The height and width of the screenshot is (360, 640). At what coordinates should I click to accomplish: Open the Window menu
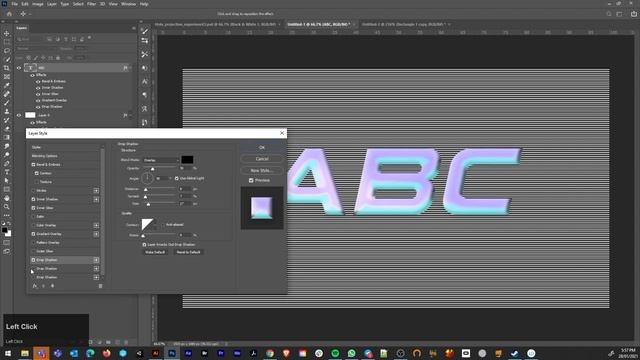[x=128, y=4]
